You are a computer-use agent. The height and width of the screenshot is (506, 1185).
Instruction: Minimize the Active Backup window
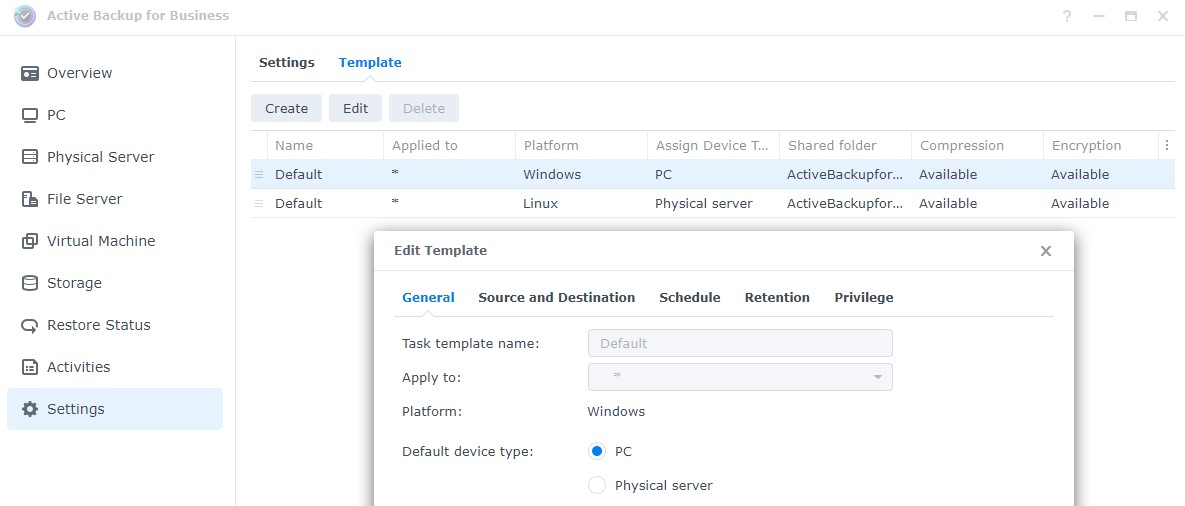[x=1099, y=16]
